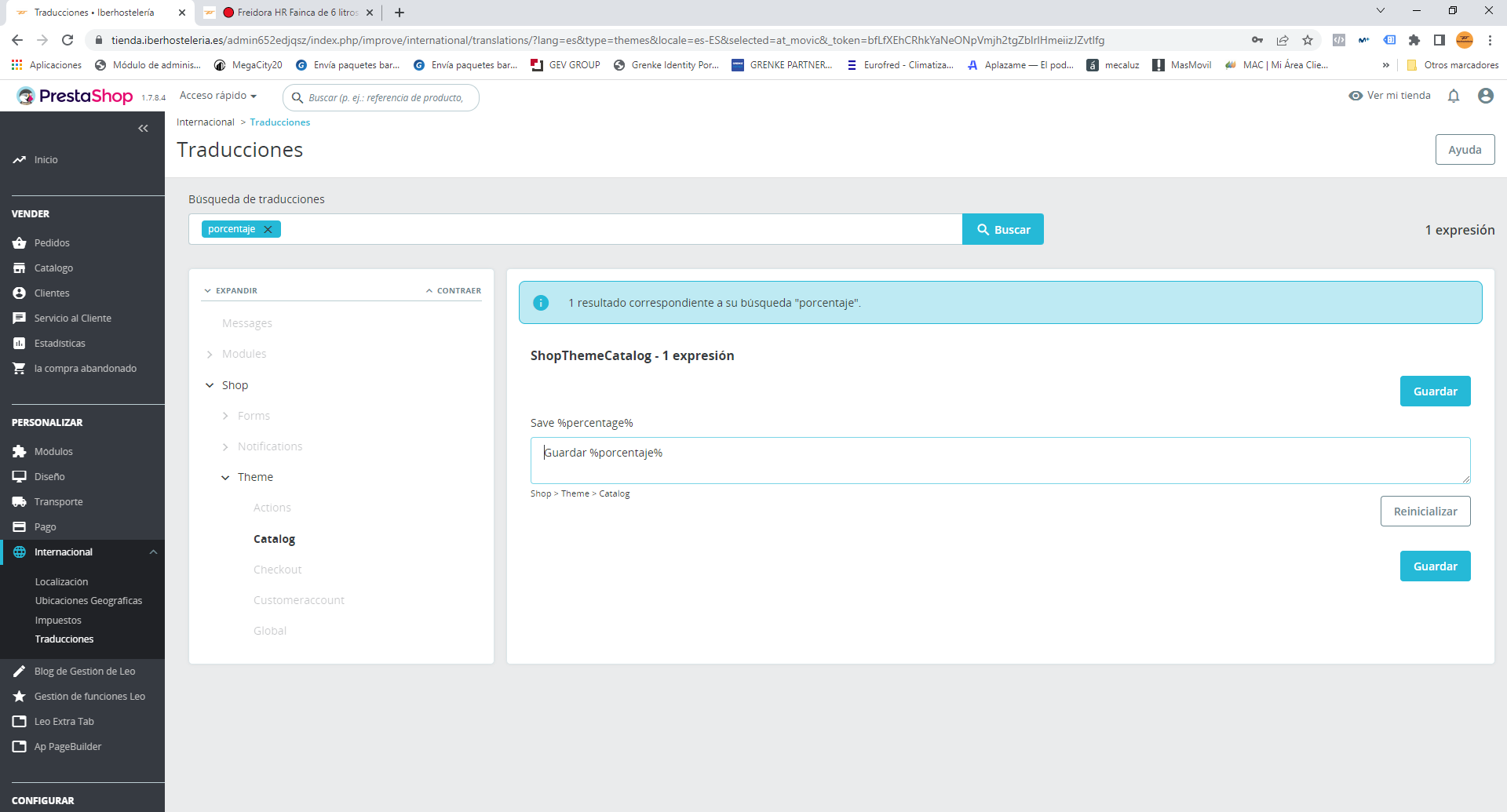Open Diseño monitor icon

tap(20, 477)
